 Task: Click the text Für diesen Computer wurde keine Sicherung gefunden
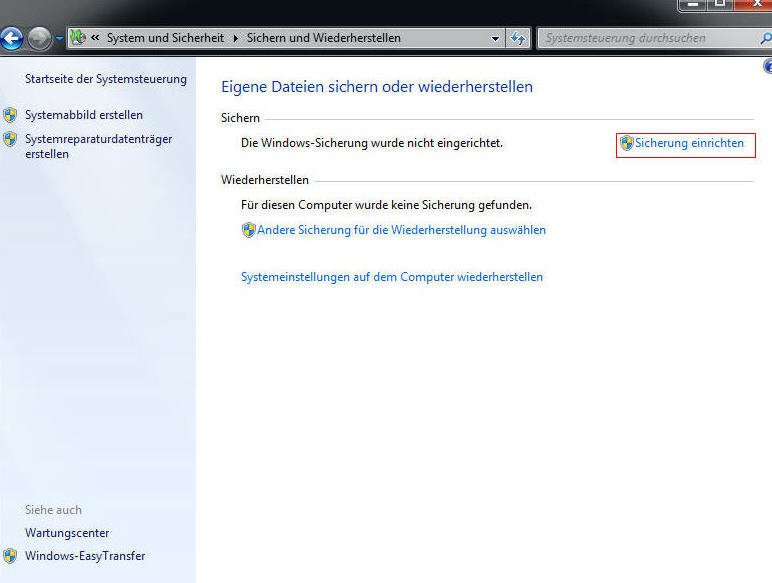pyautogui.click(x=386, y=205)
